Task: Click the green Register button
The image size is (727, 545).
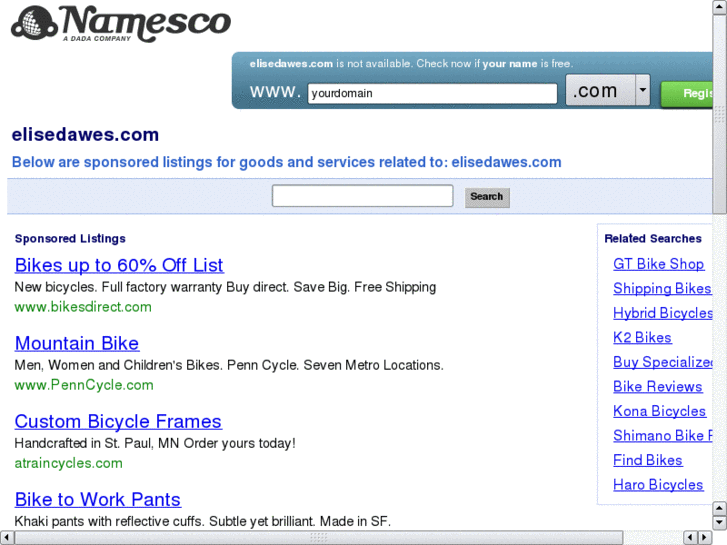Action: pos(687,94)
